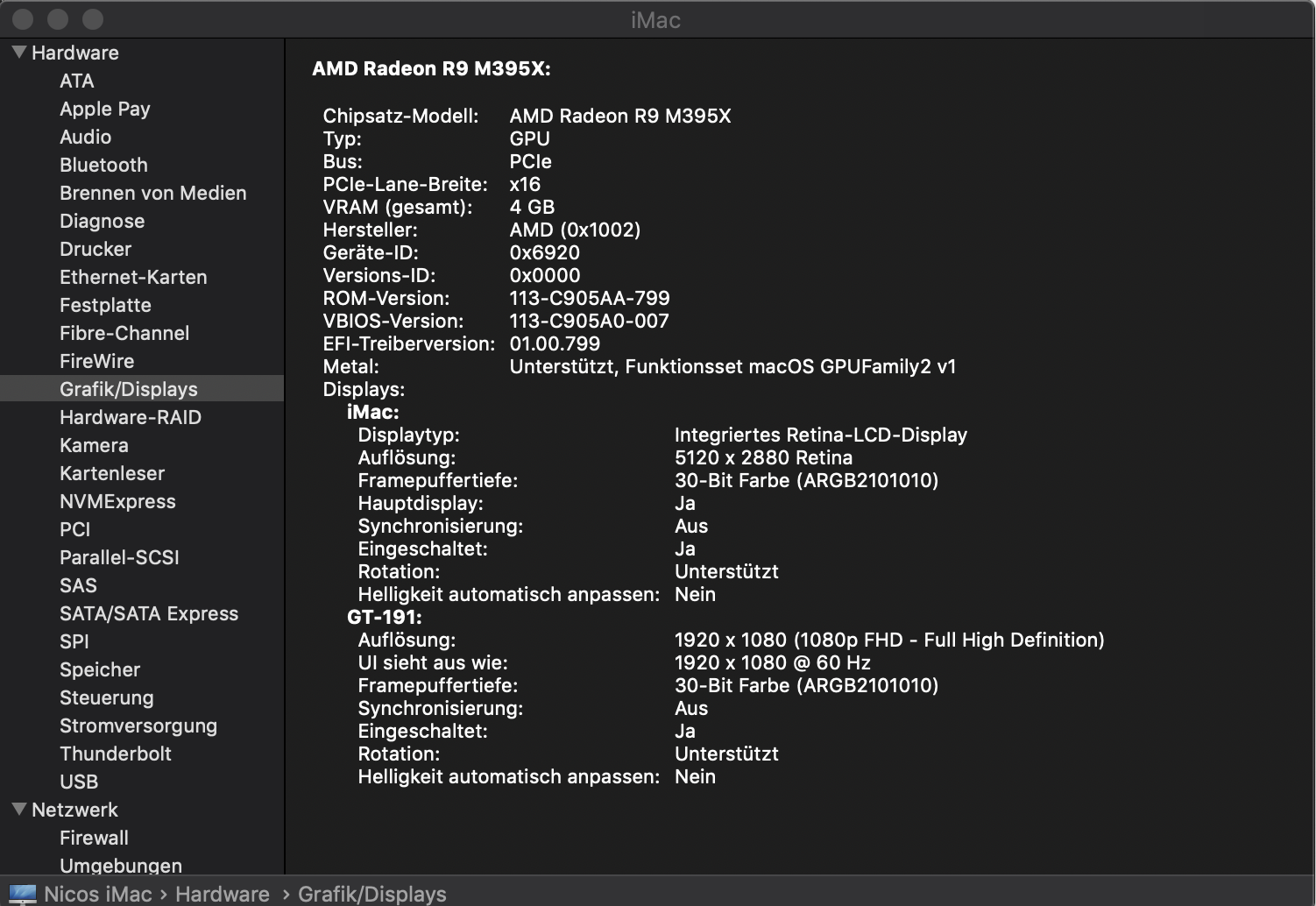
Task: Select the Diagnose entry
Action: click(x=102, y=221)
